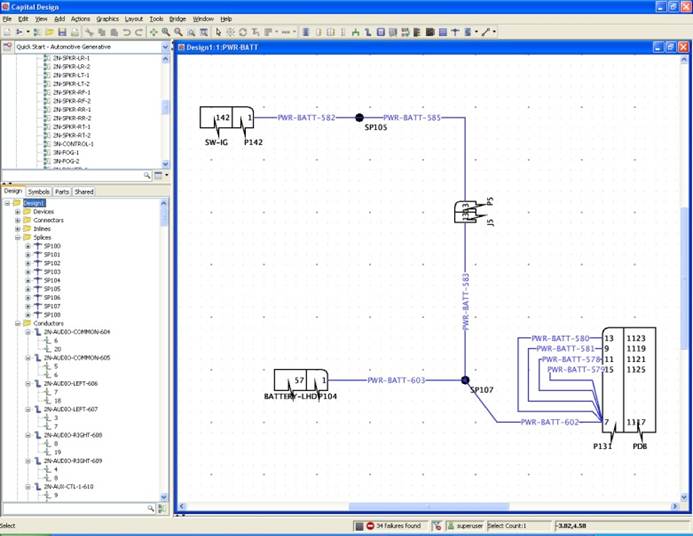Open the Window menu
Image resolution: width=693 pixels, height=536 pixels.
click(203, 19)
